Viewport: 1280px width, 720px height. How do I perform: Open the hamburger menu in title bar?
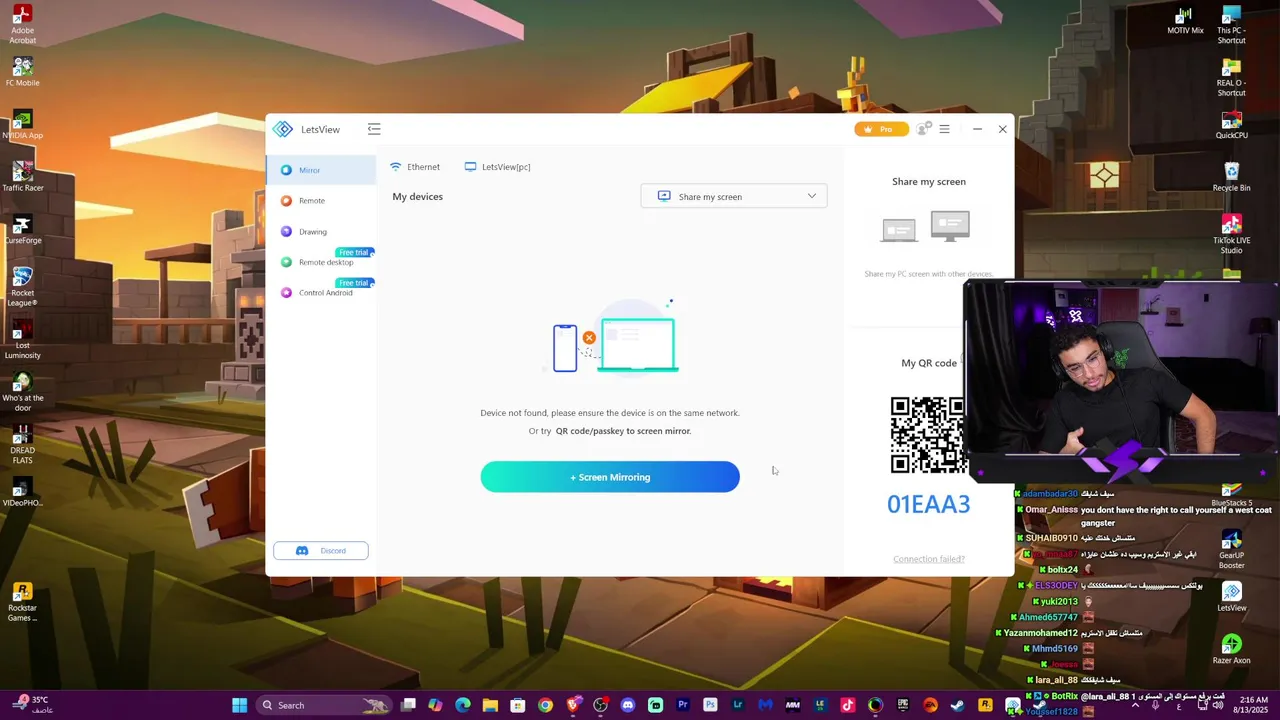(x=944, y=129)
